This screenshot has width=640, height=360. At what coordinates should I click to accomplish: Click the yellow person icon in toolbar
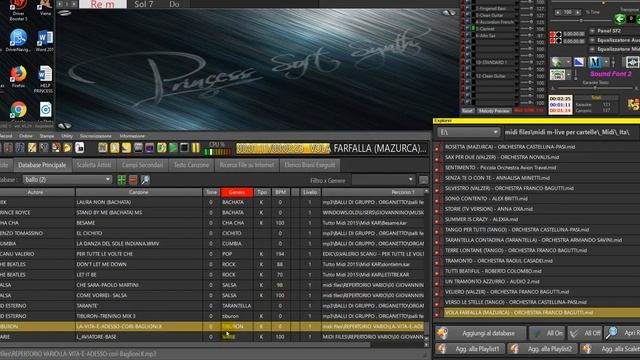coord(115,147)
